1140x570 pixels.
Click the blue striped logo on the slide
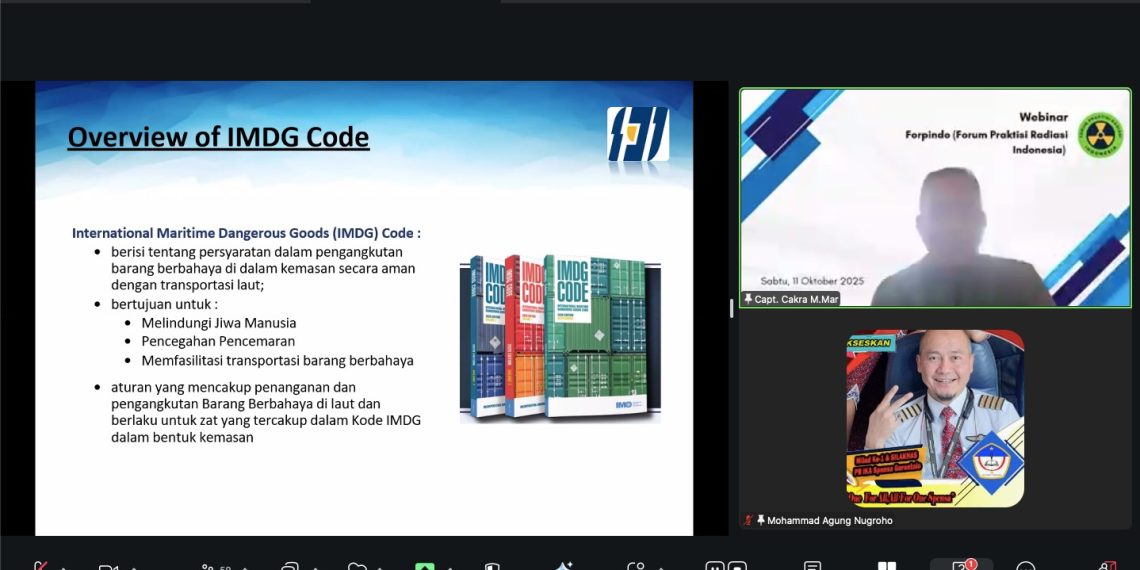pos(638,134)
